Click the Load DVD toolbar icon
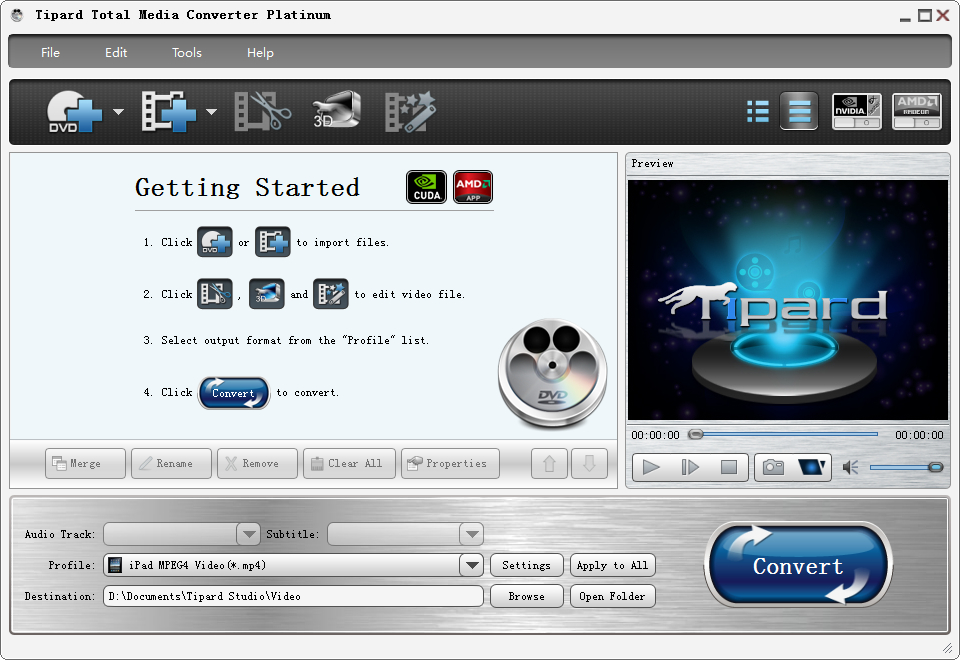Screen dimensions: 960x660 (x=74, y=112)
